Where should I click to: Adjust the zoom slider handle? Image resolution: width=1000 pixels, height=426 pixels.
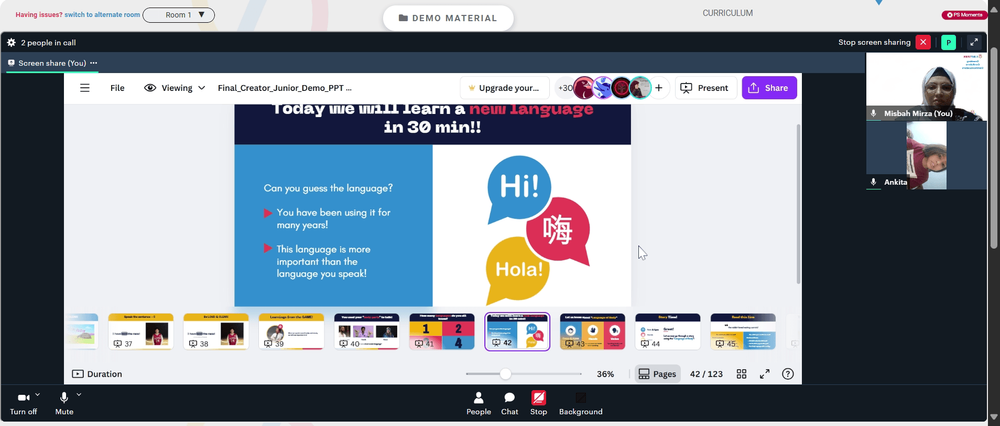505,374
